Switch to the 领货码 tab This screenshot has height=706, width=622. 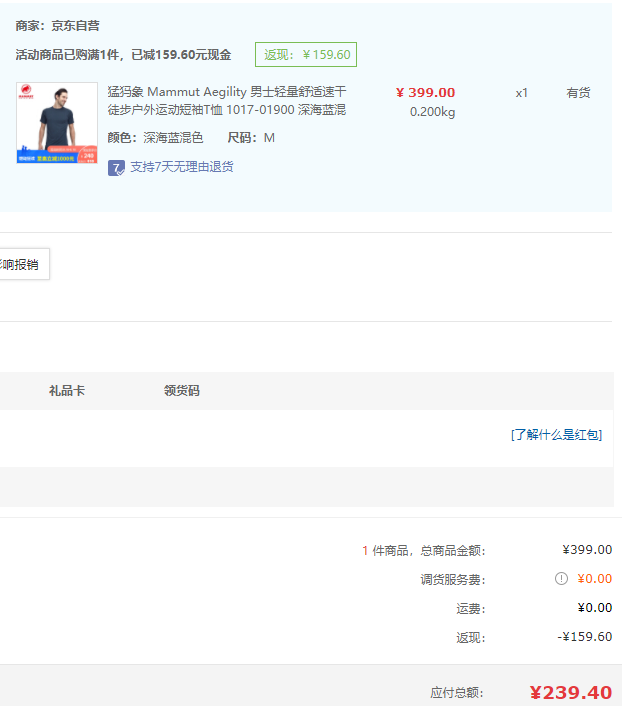182,390
